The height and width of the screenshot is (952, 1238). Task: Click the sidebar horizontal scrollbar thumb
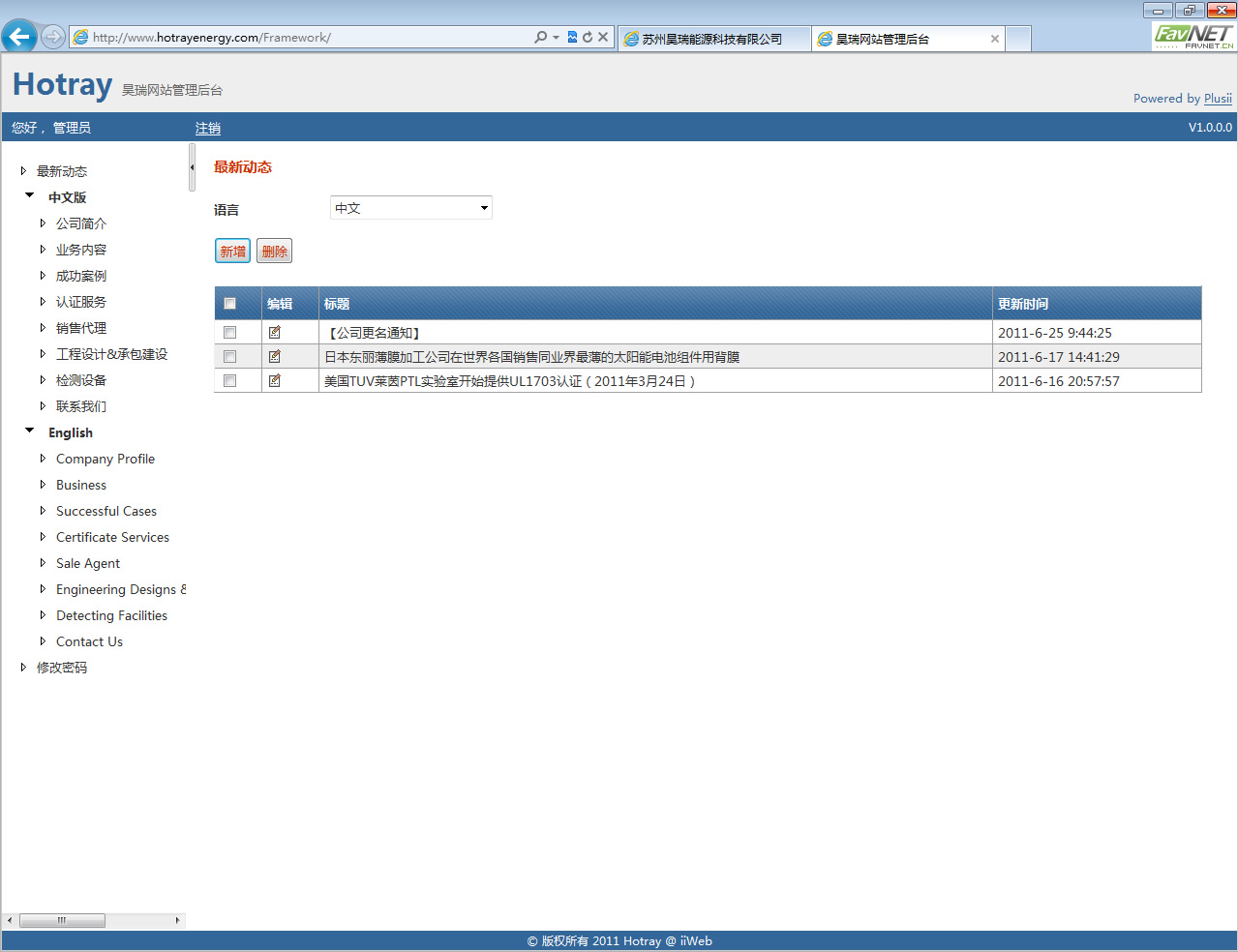[62, 920]
